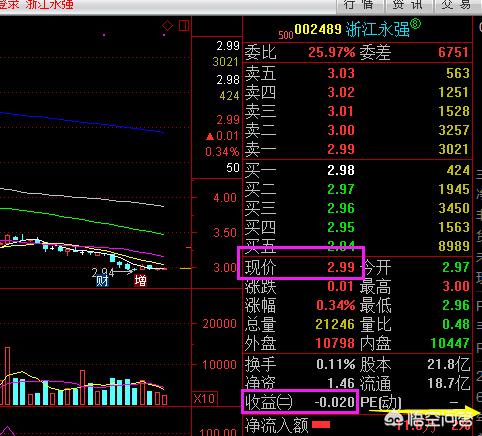The image size is (482, 436).
Task: Click the X10 volume scale label
Action: point(205,398)
